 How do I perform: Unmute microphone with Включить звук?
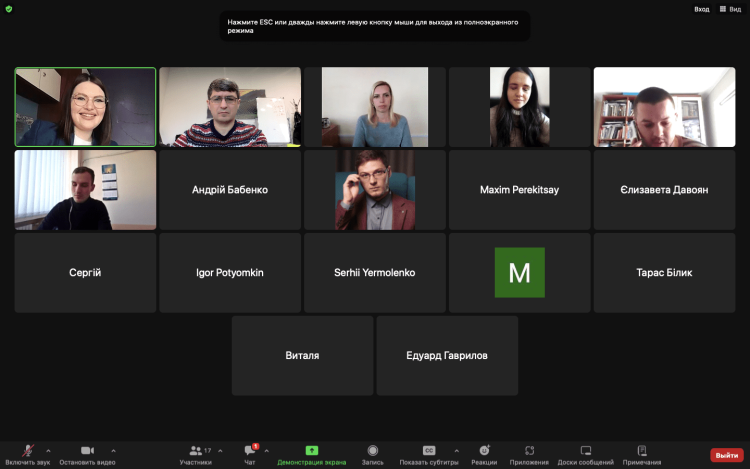point(28,455)
